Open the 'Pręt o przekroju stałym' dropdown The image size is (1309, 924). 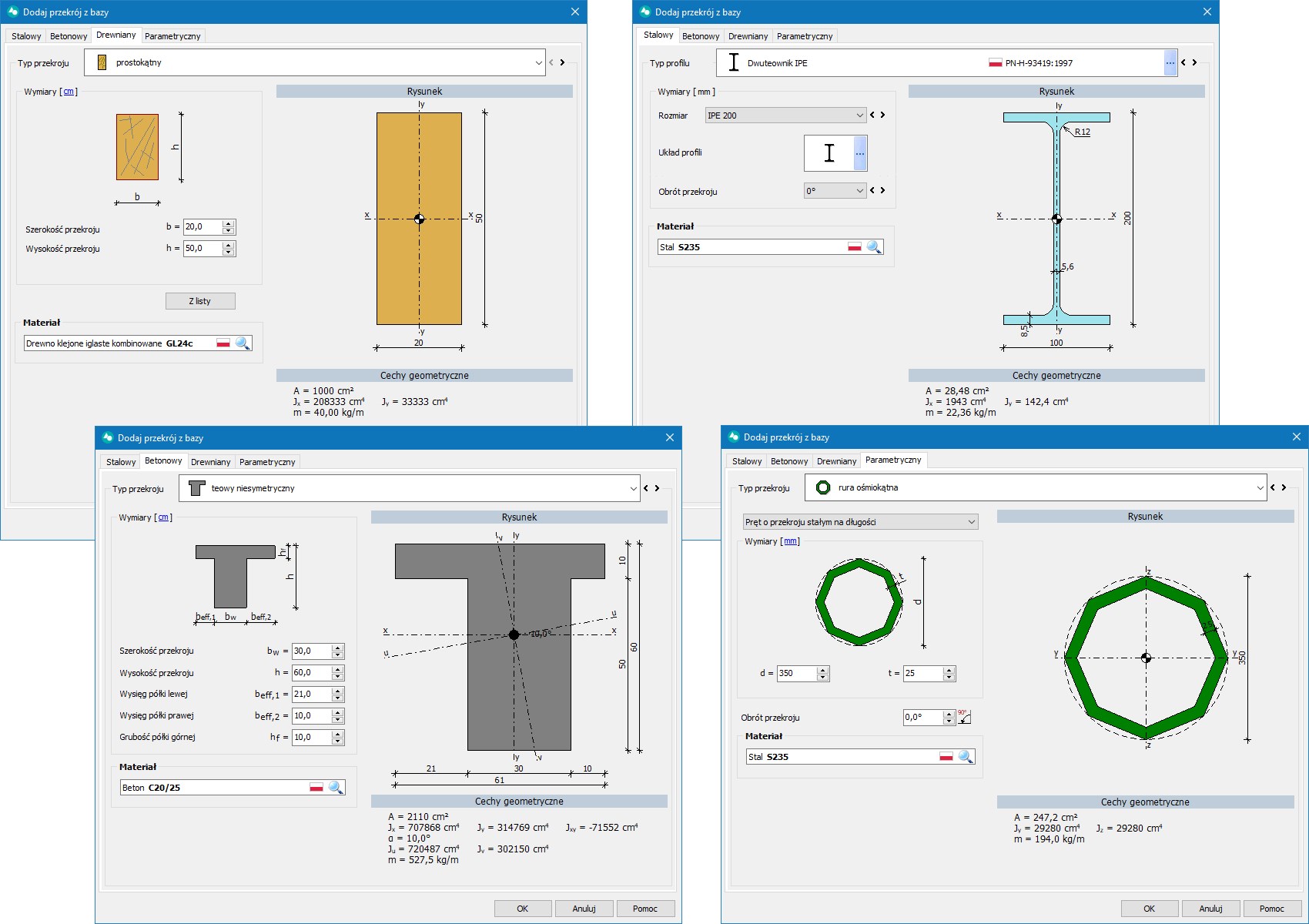(x=971, y=522)
